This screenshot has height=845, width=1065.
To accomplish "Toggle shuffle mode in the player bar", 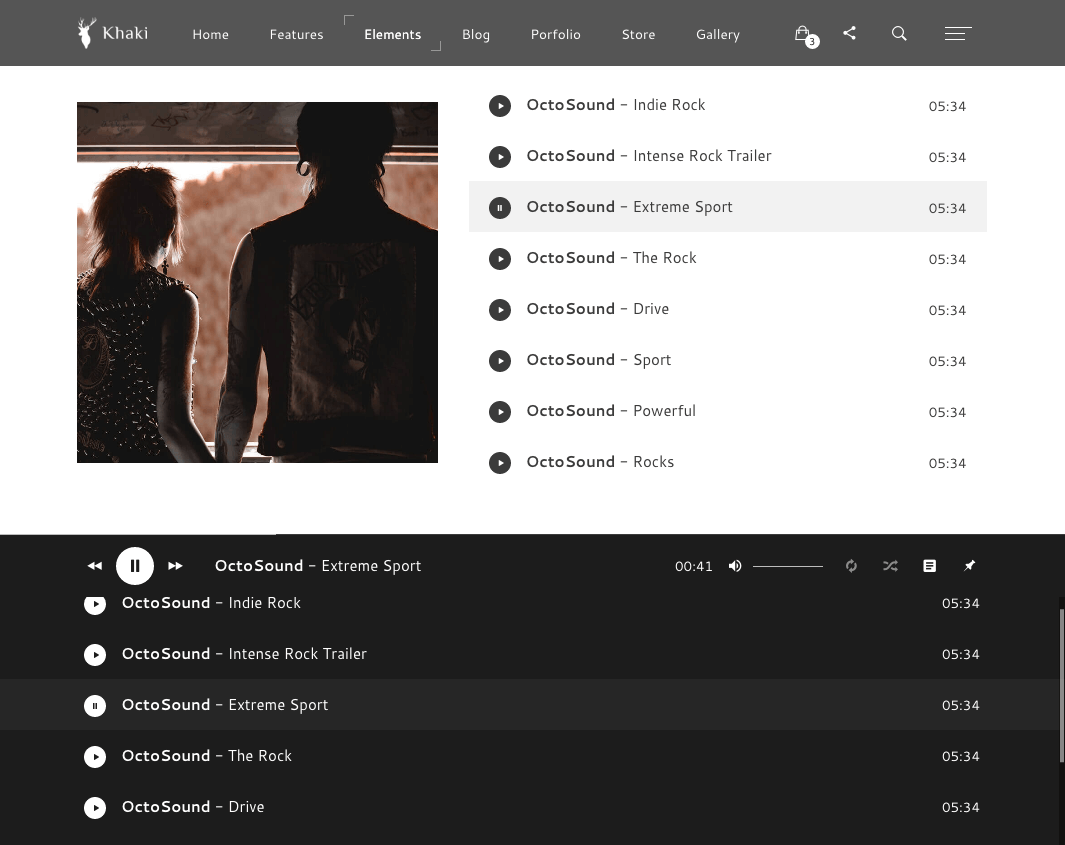I will point(890,566).
